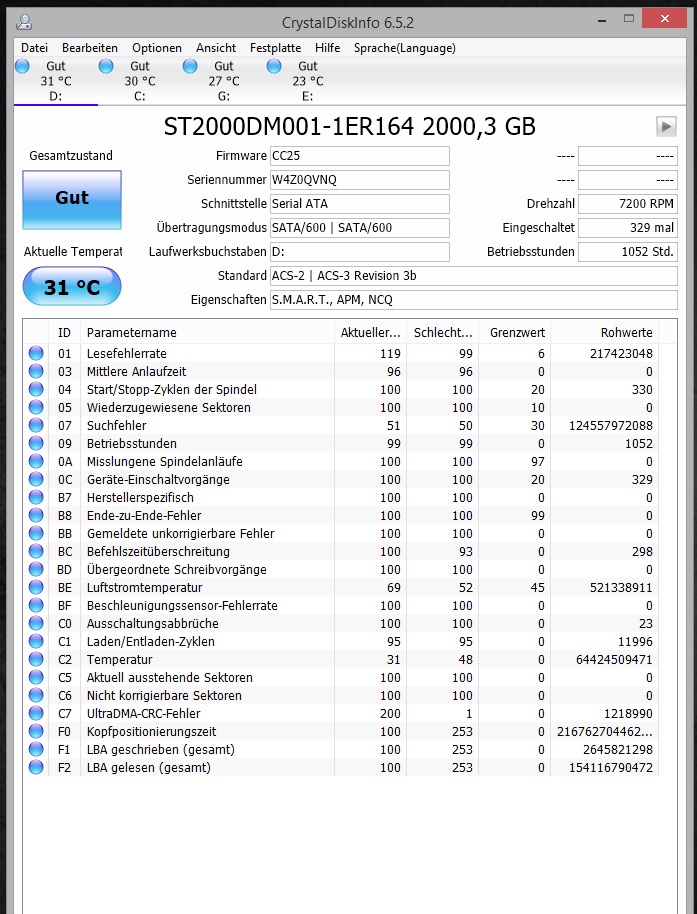Click the blue Gut health status button

[x=72, y=199]
